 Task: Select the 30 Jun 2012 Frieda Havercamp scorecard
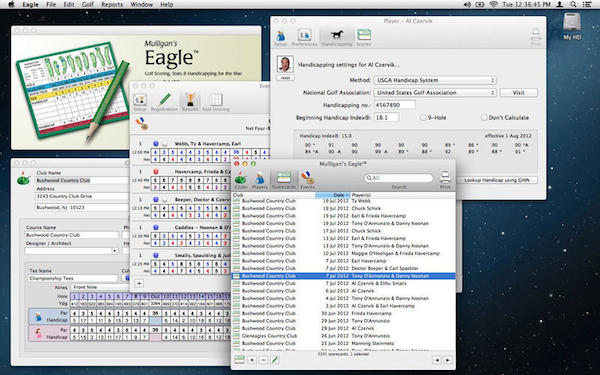click(x=343, y=313)
